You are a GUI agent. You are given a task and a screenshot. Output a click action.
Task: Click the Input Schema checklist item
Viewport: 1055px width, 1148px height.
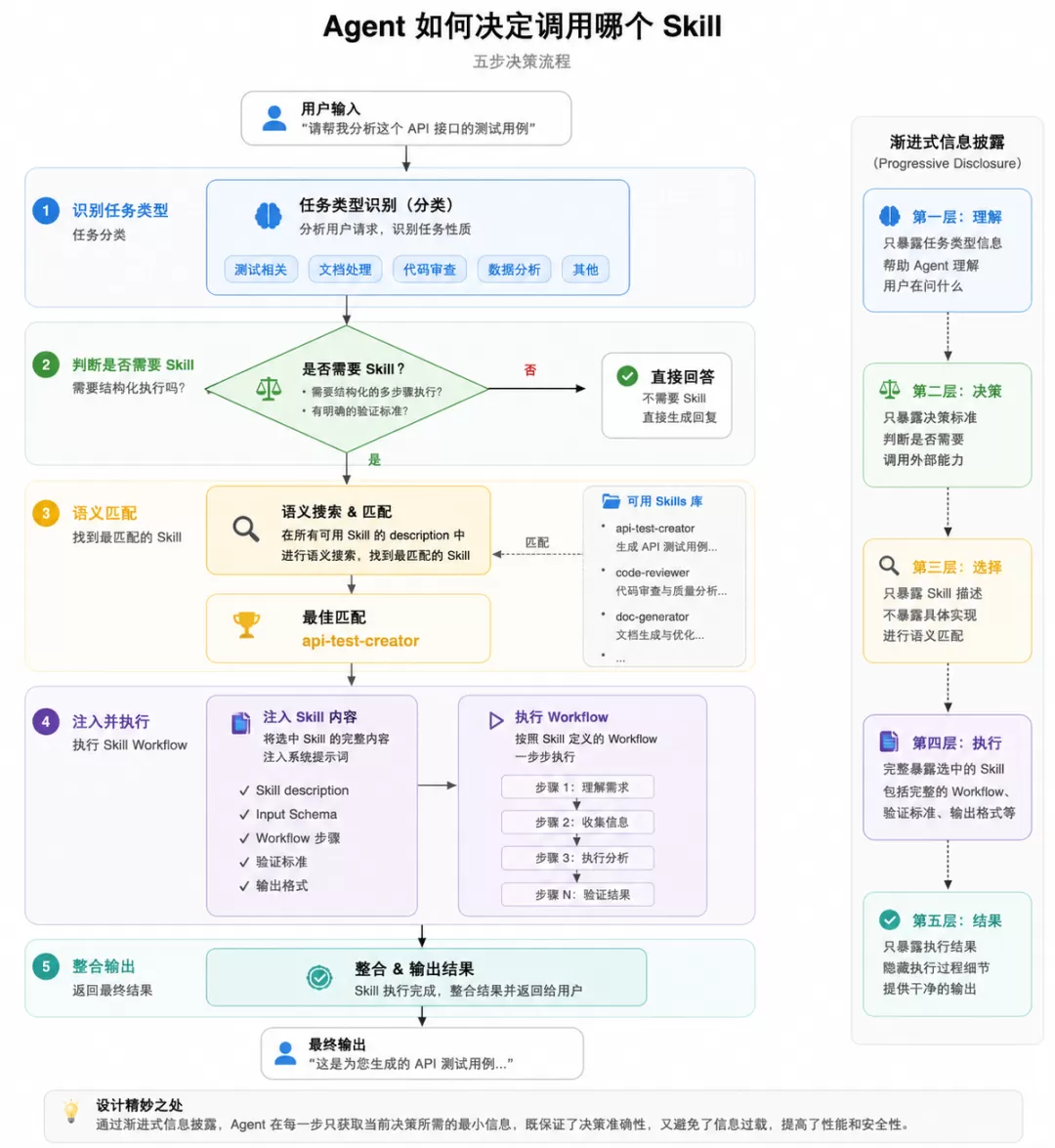pos(288,814)
